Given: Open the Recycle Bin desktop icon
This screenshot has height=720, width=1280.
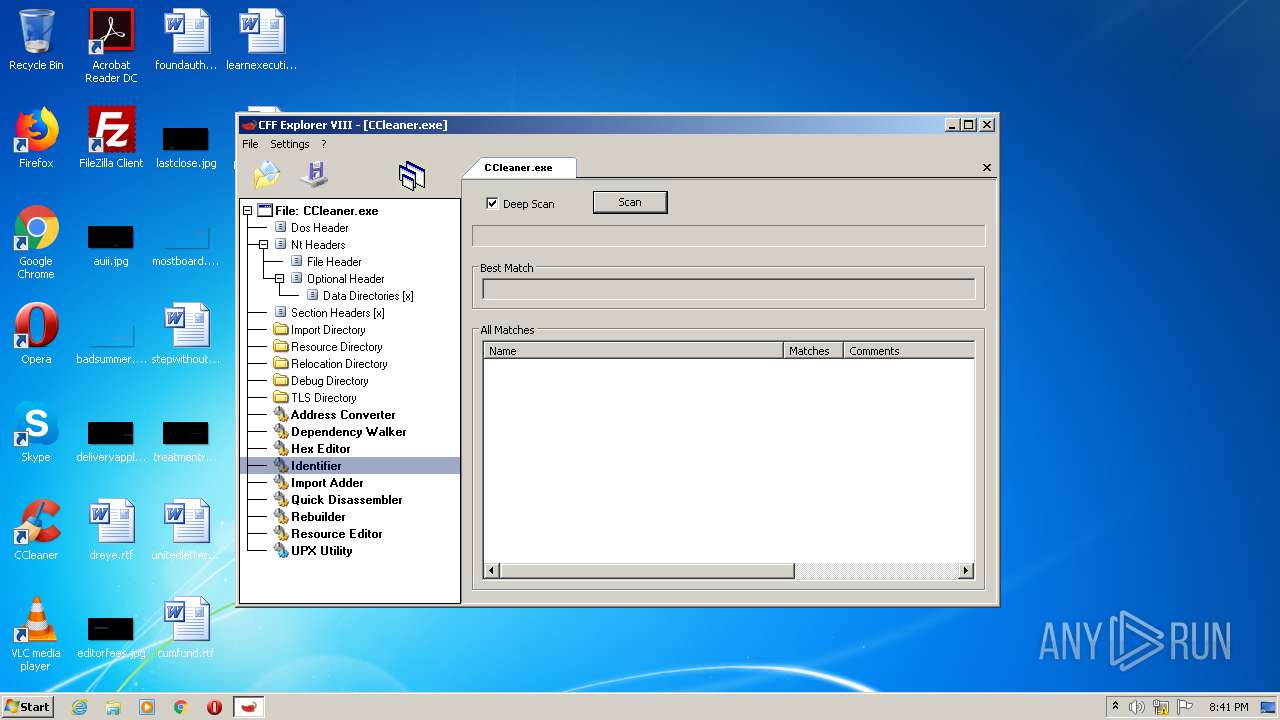Looking at the screenshot, I should [36, 40].
